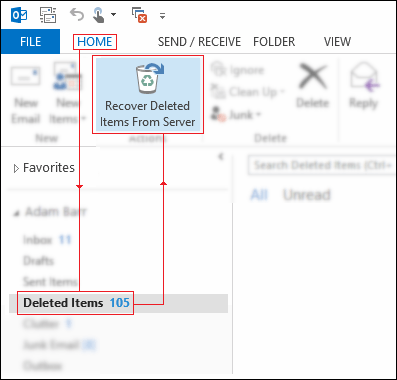Viewport: 397px width, 380px height.
Task: Open Customize Quick Access Toolbar dropdown
Action: click(162, 16)
